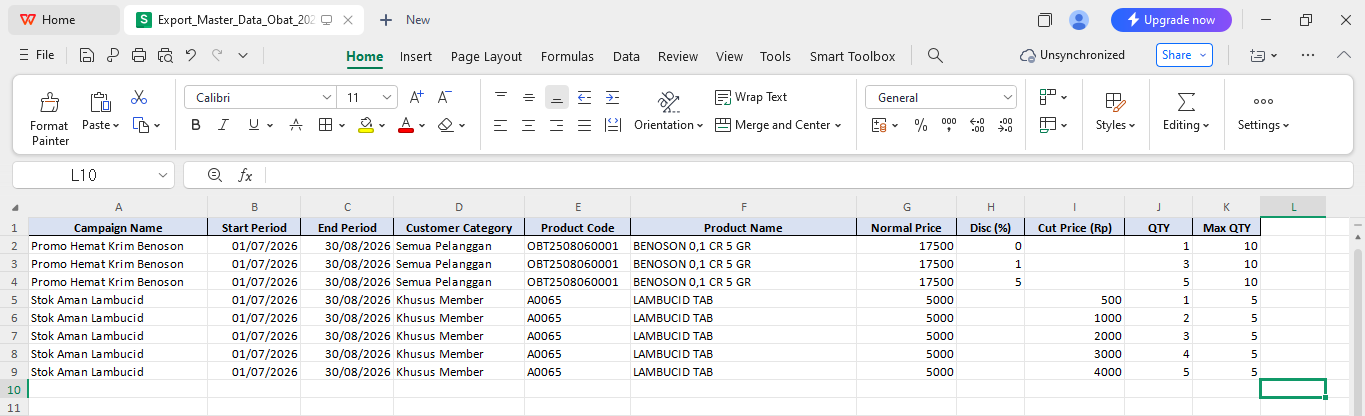Toggle Italic formatting
The image size is (1365, 416).
pyautogui.click(x=224, y=125)
